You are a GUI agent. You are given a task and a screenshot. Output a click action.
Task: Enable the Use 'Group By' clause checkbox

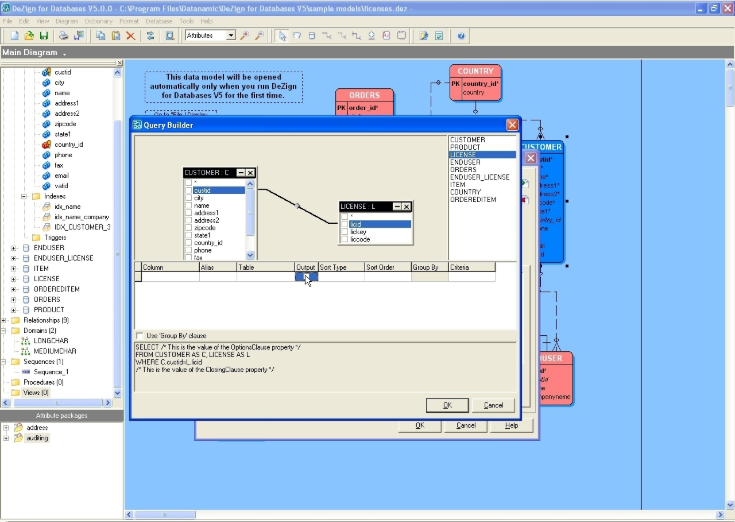coord(139,335)
